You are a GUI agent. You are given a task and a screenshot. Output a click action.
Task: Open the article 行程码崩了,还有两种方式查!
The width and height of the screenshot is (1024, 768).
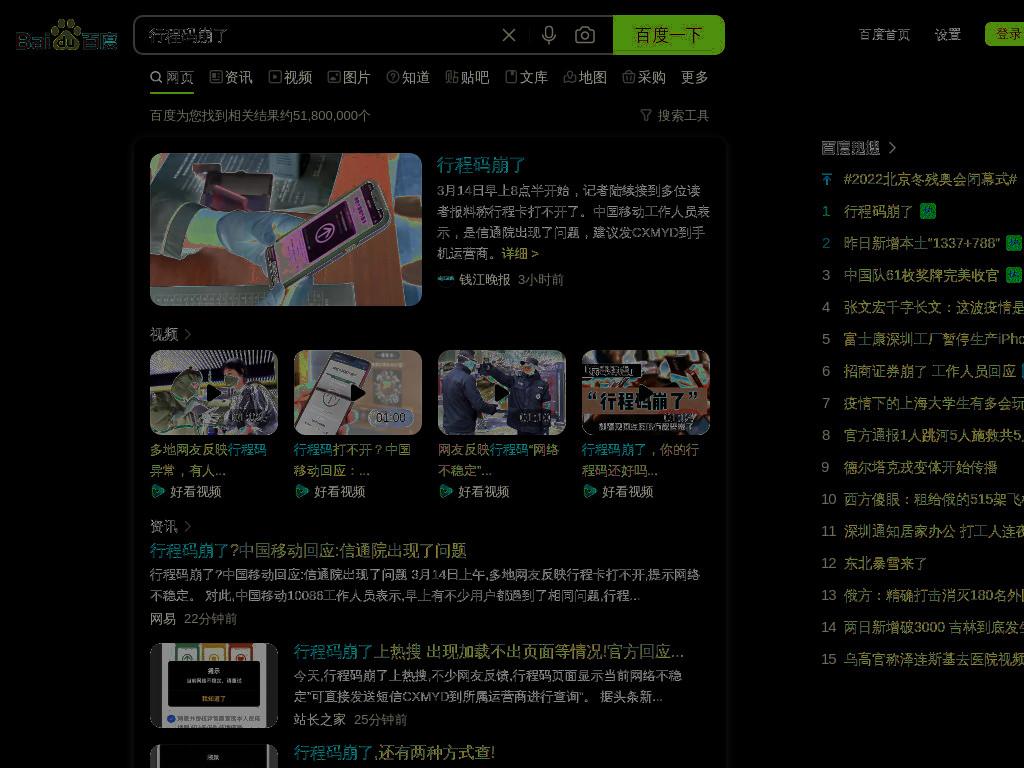point(394,752)
